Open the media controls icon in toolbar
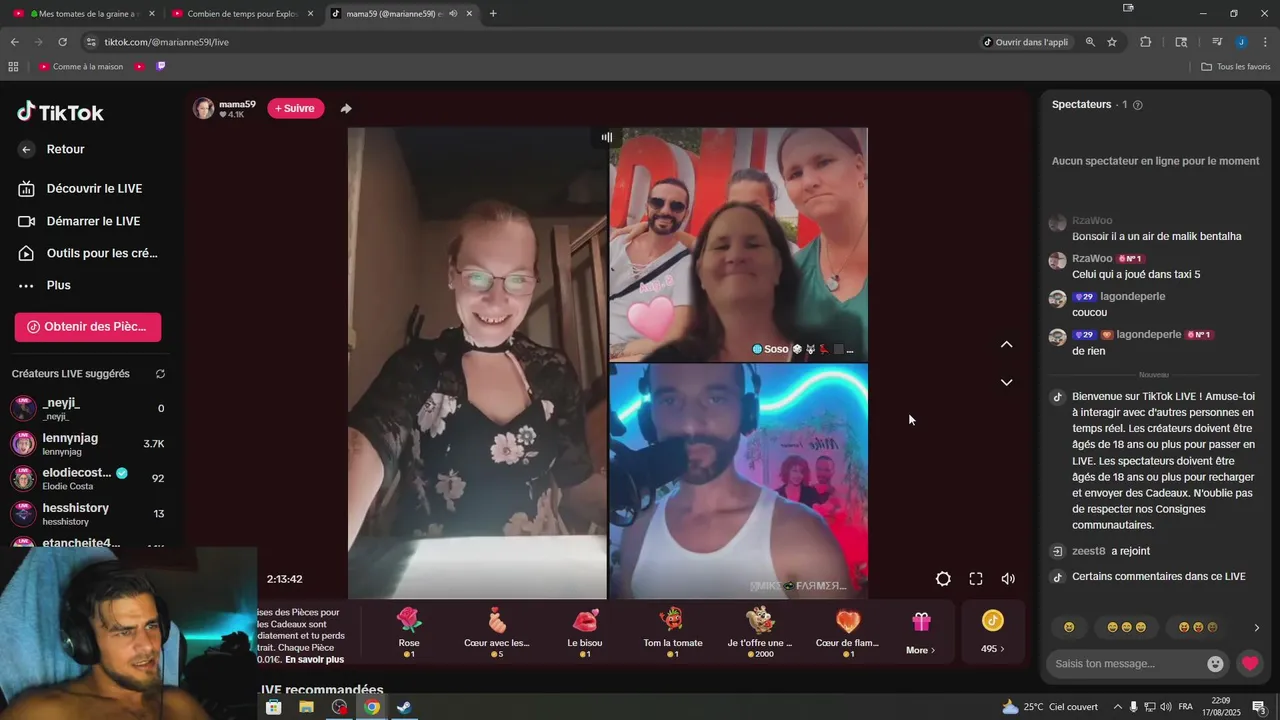The image size is (1280, 720). point(1217,42)
